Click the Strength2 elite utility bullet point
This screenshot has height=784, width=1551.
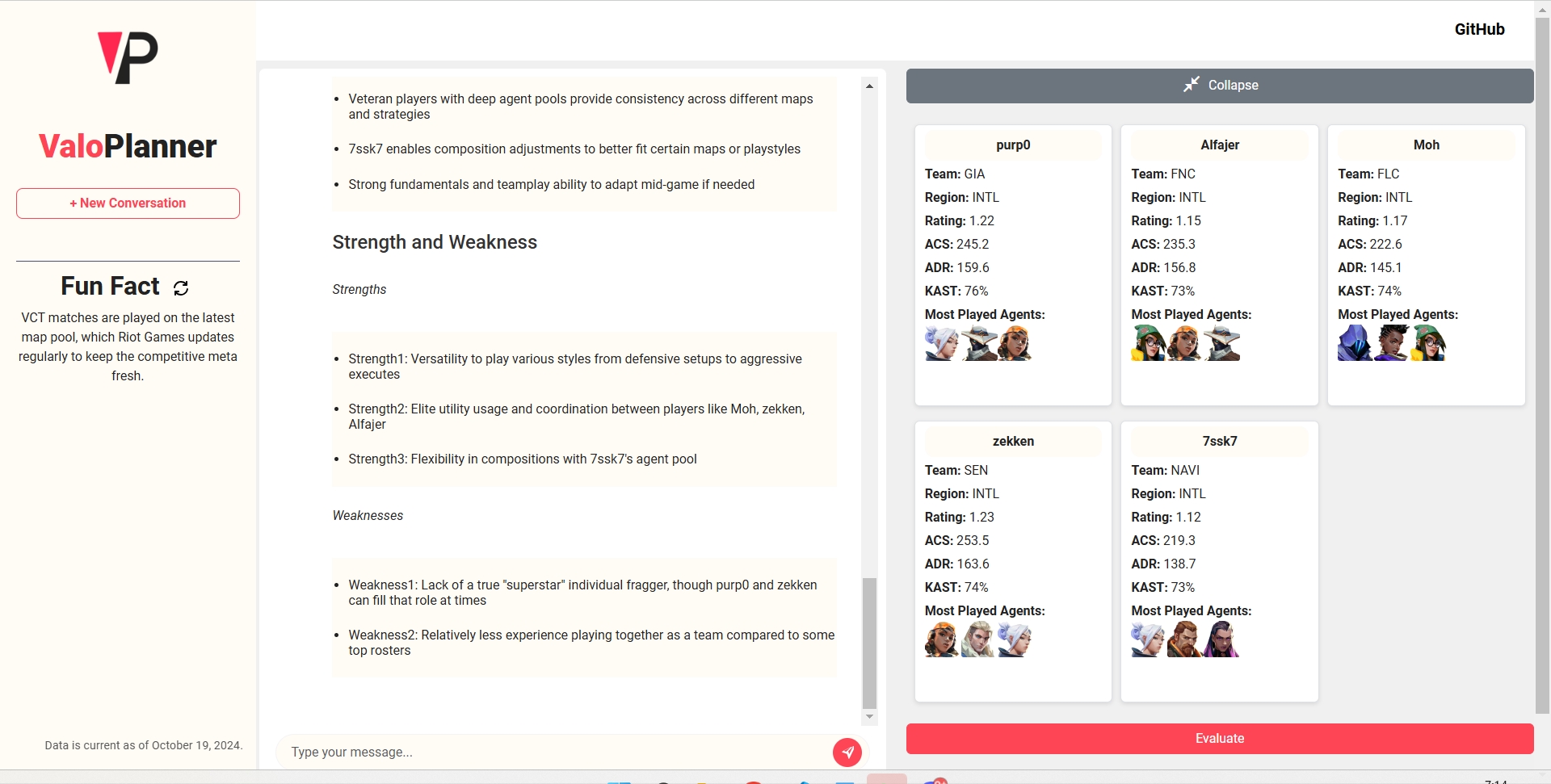577,417
